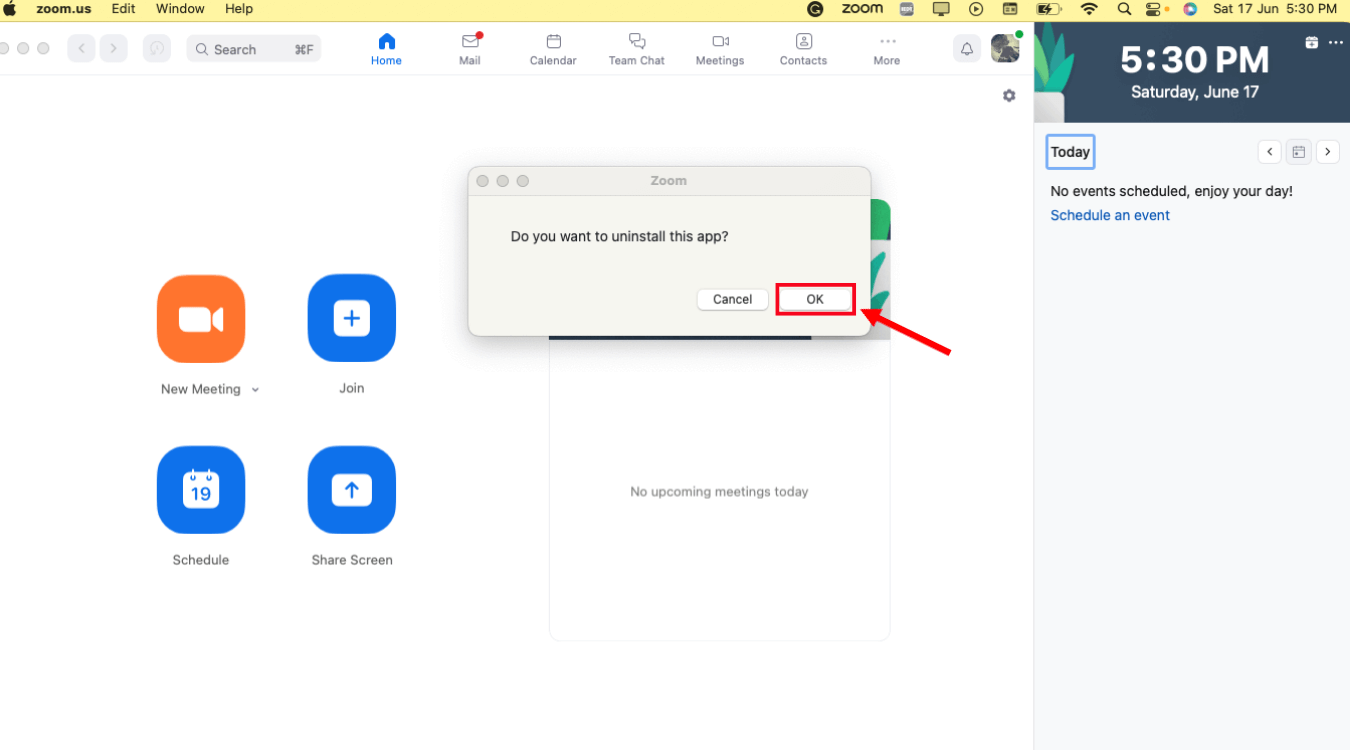The image size is (1350, 750).
Task: Click the window layout menu bar icon
Action: pos(1010,9)
